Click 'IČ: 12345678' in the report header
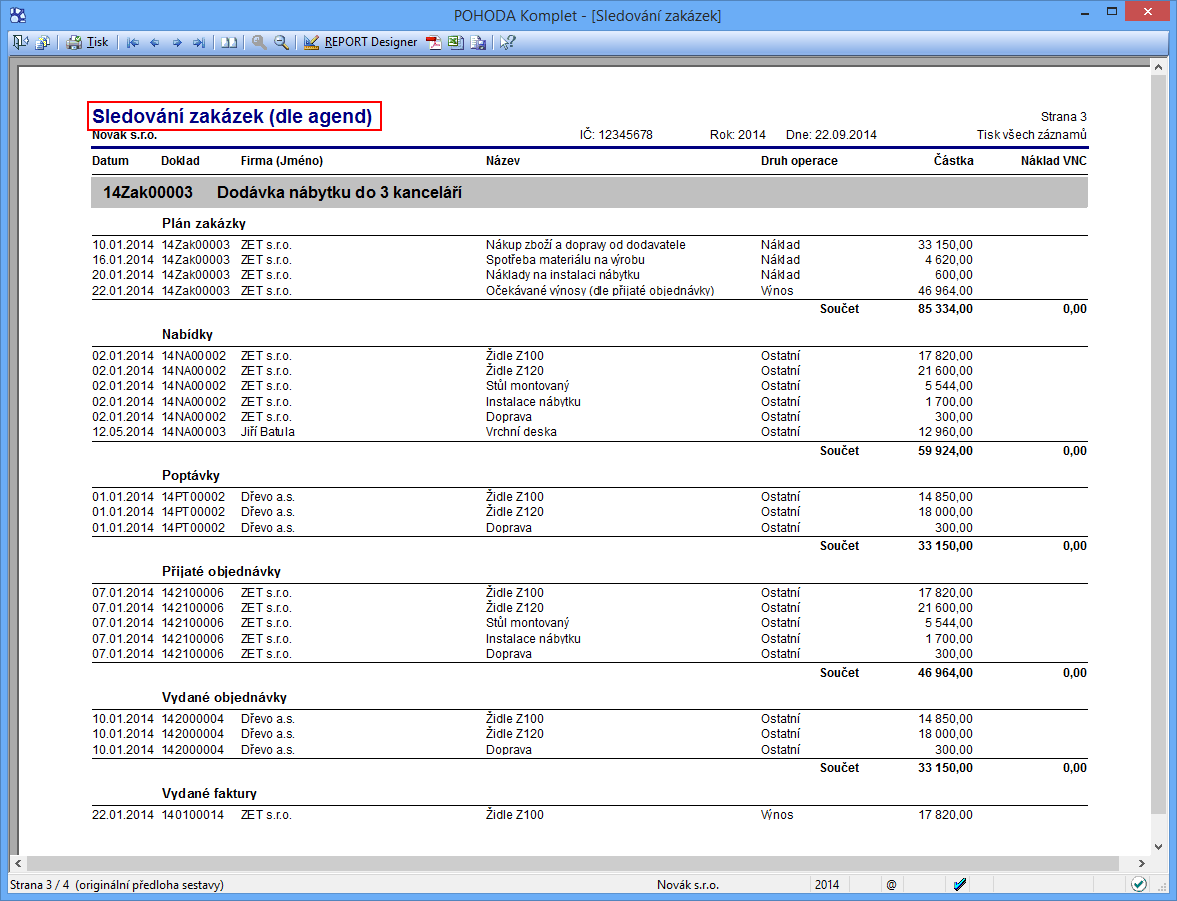 [616, 134]
